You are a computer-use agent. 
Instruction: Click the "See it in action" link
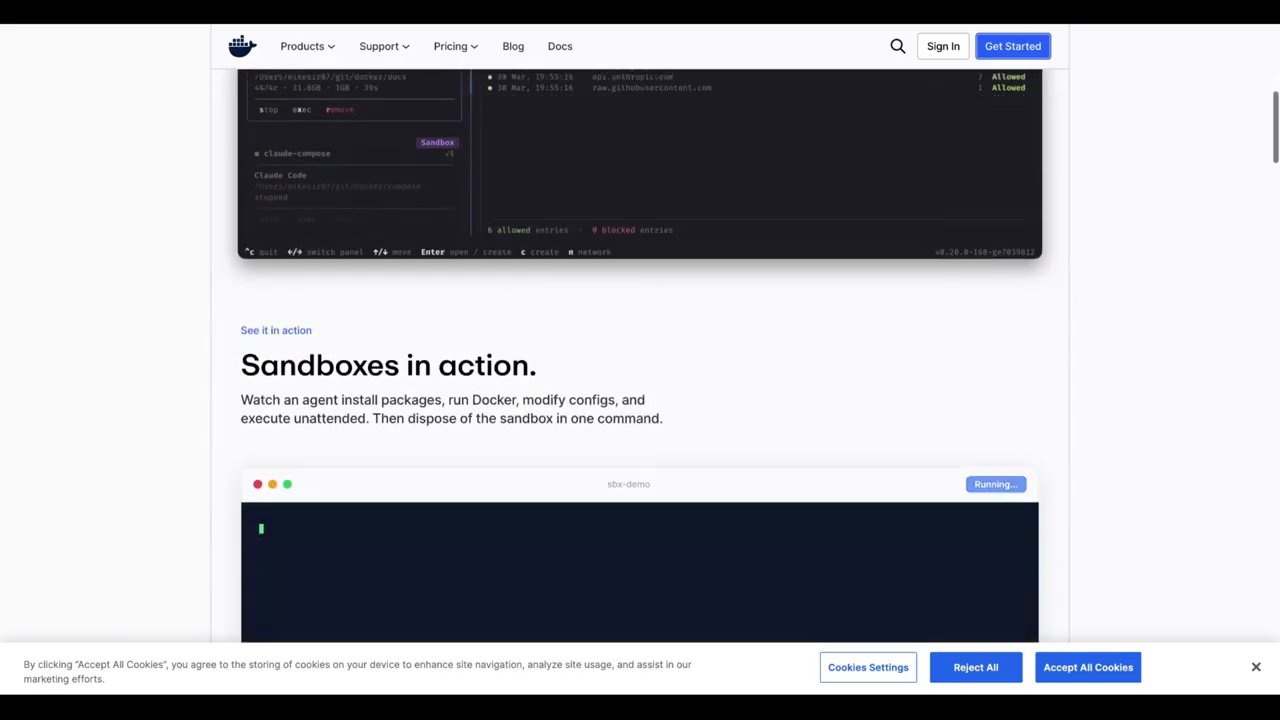pos(276,330)
